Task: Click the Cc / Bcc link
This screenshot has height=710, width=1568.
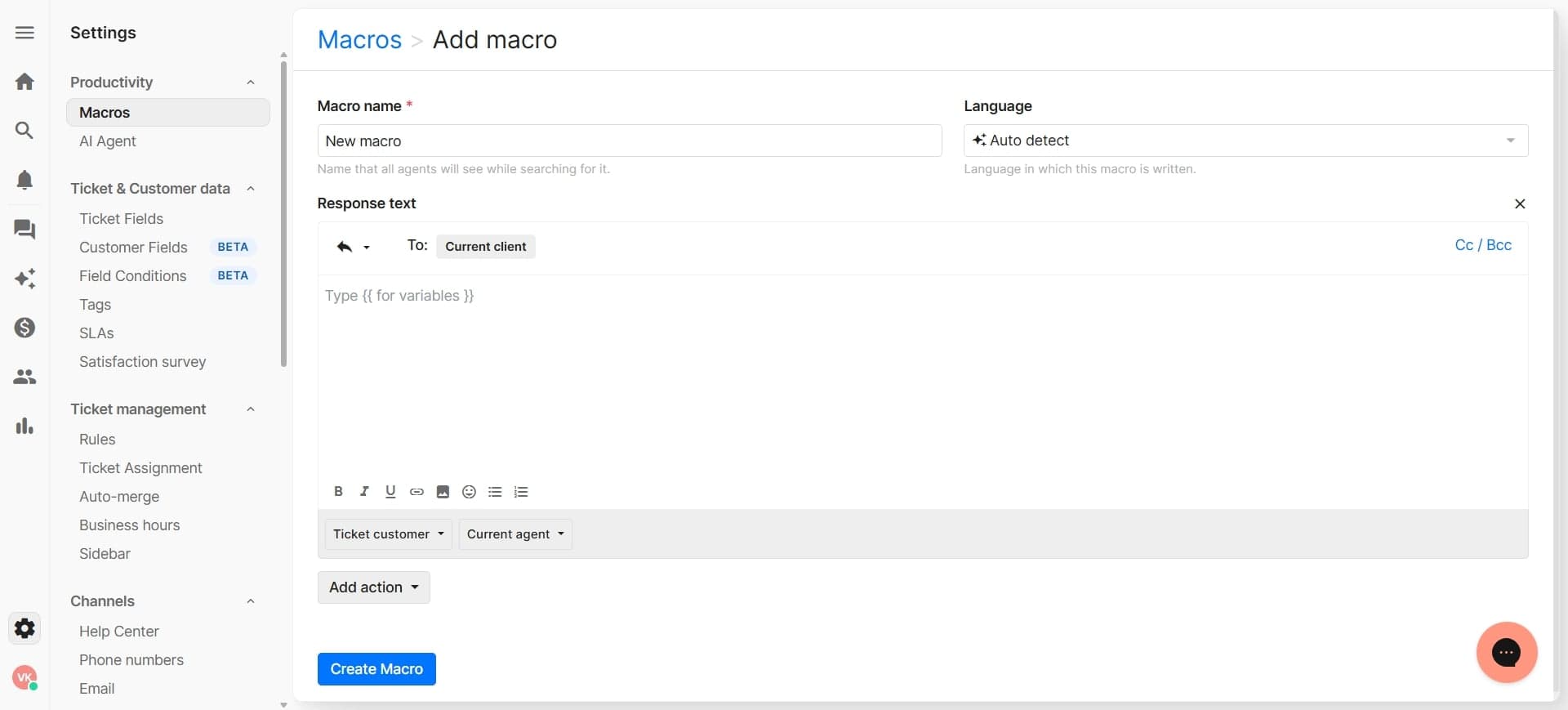Action: click(1482, 245)
